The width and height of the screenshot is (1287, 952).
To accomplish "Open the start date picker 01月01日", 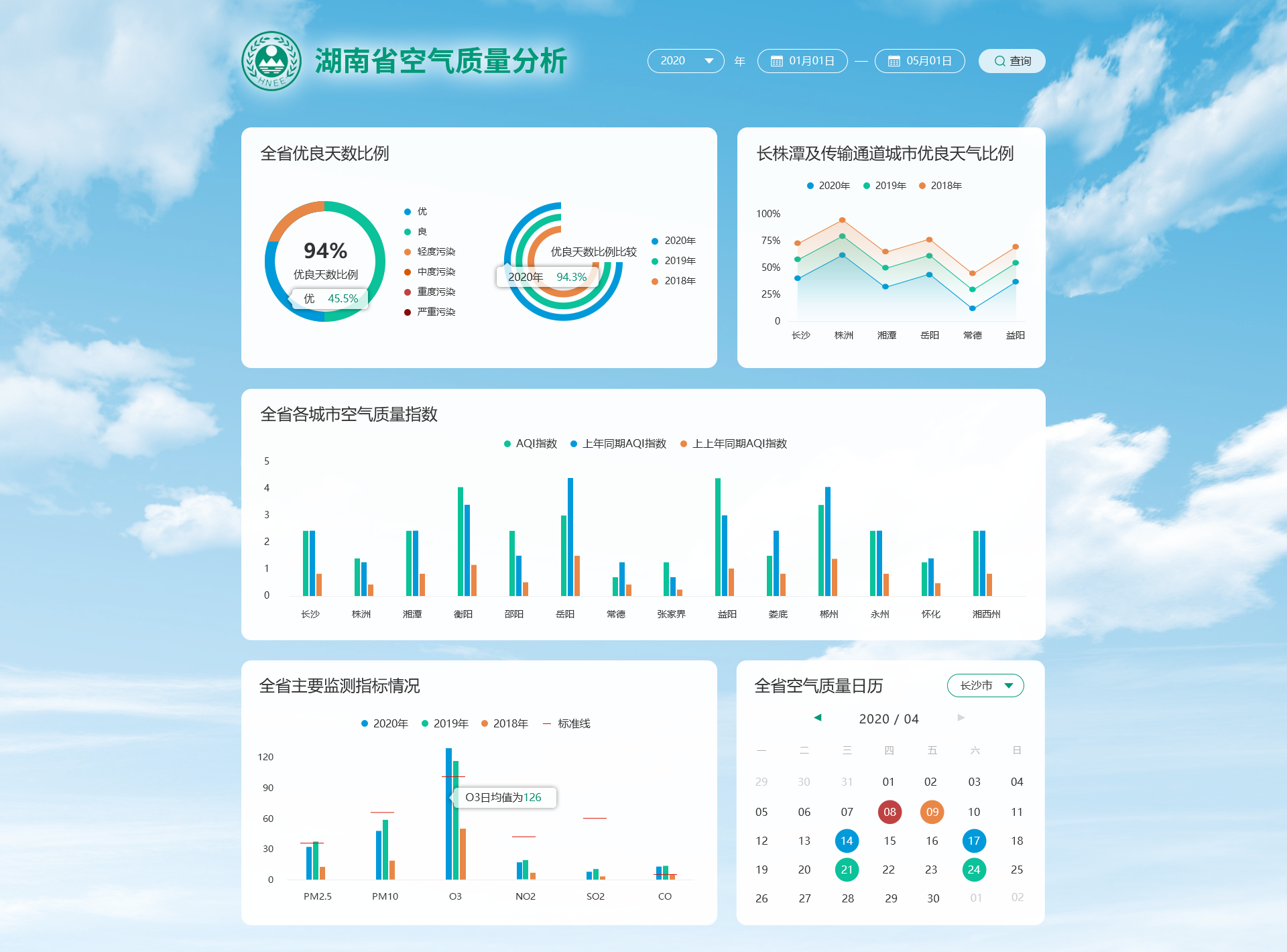I will 802,61.
